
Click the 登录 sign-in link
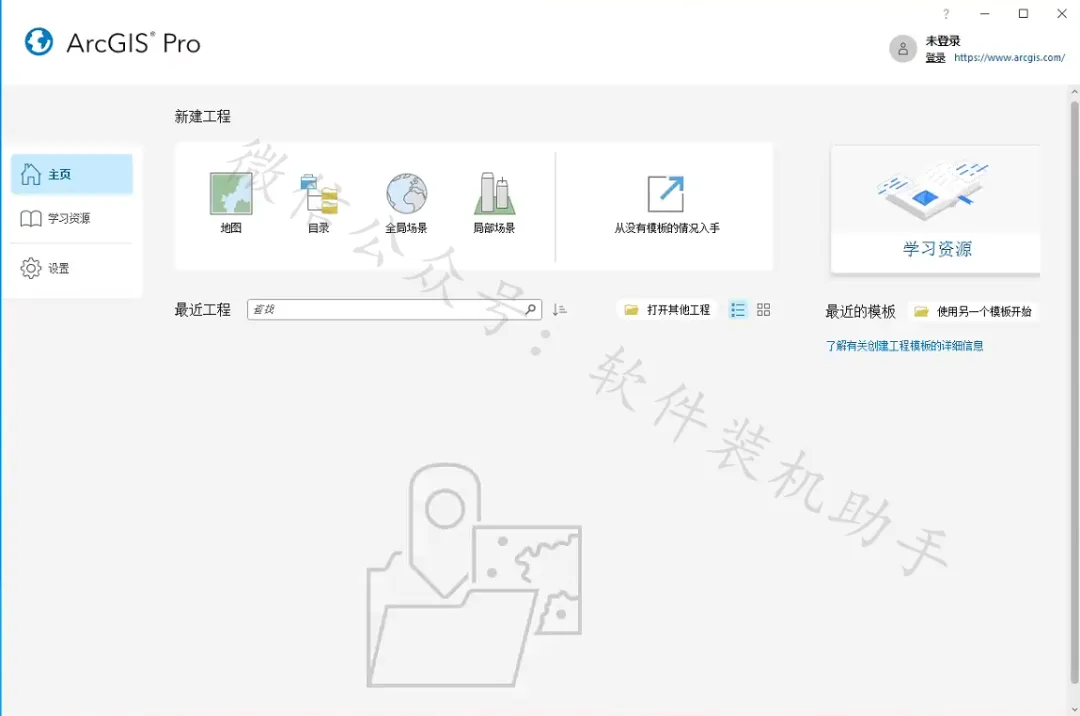pos(935,58)
